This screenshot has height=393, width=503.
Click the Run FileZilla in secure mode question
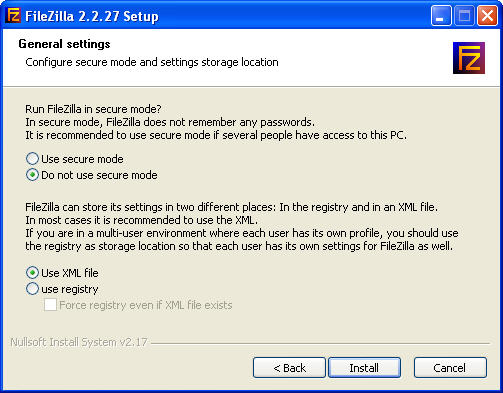93,109
